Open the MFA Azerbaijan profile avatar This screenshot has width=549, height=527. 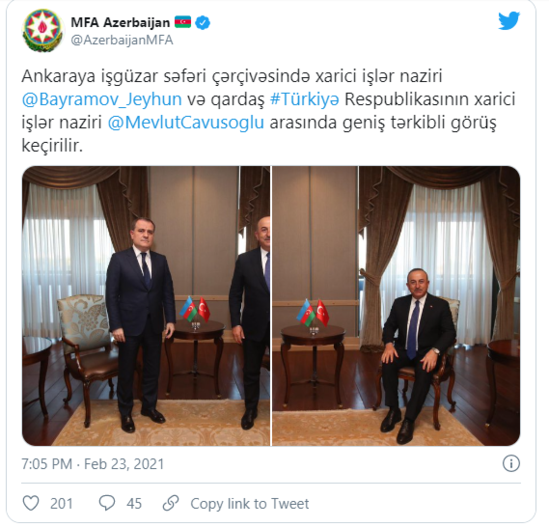pyautogui.click(x=43, y=30)
